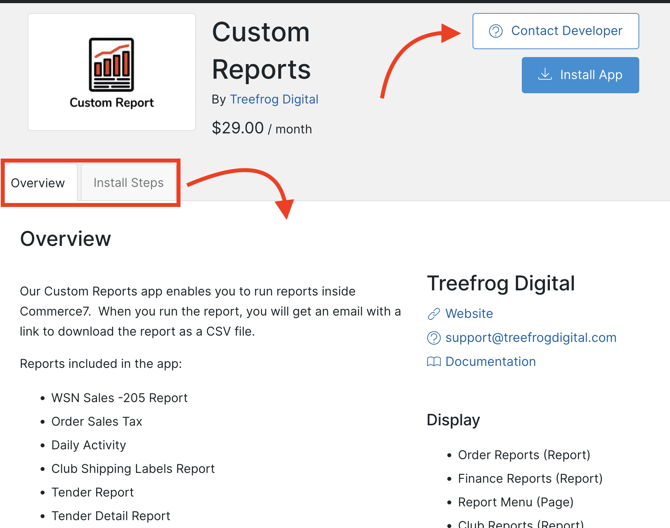Select the Overview tab
670x528 pixels.
(x=38, y=183)
